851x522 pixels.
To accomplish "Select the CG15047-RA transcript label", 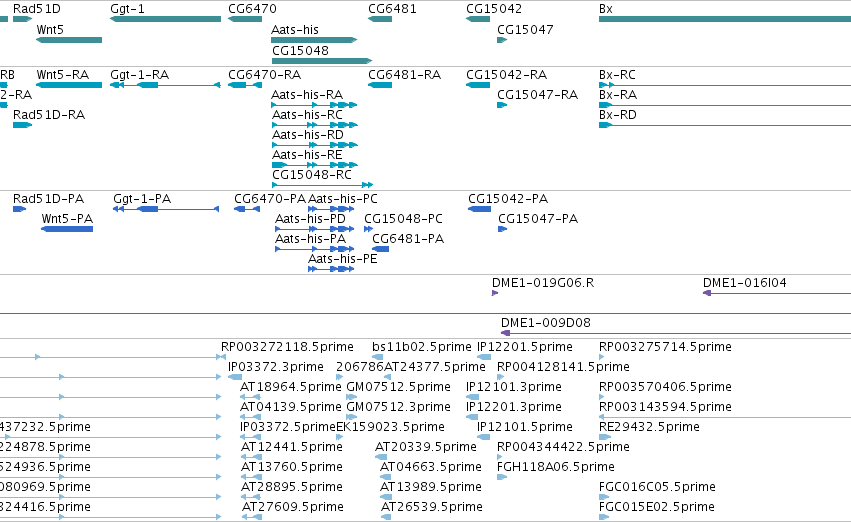I will [x=538, y=94].
